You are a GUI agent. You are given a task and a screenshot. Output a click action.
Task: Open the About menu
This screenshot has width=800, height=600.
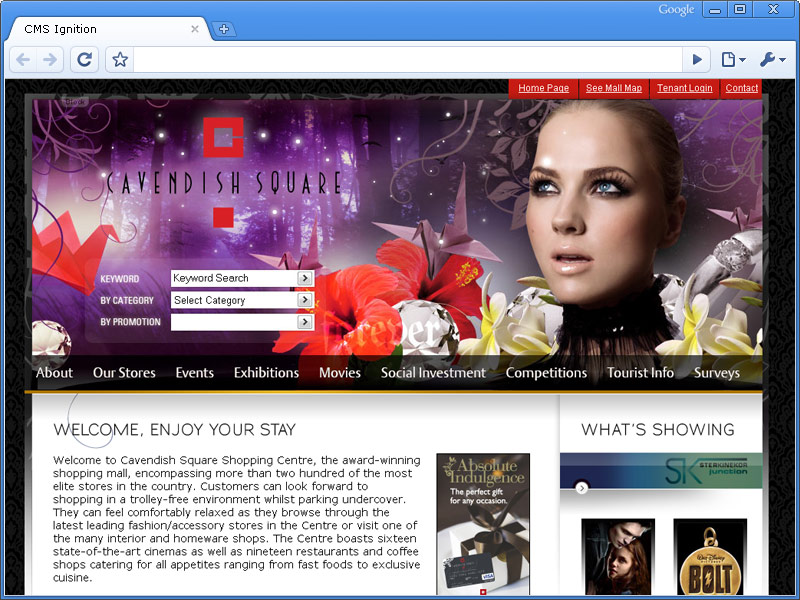pyautogui.click(x=55, y=373)
